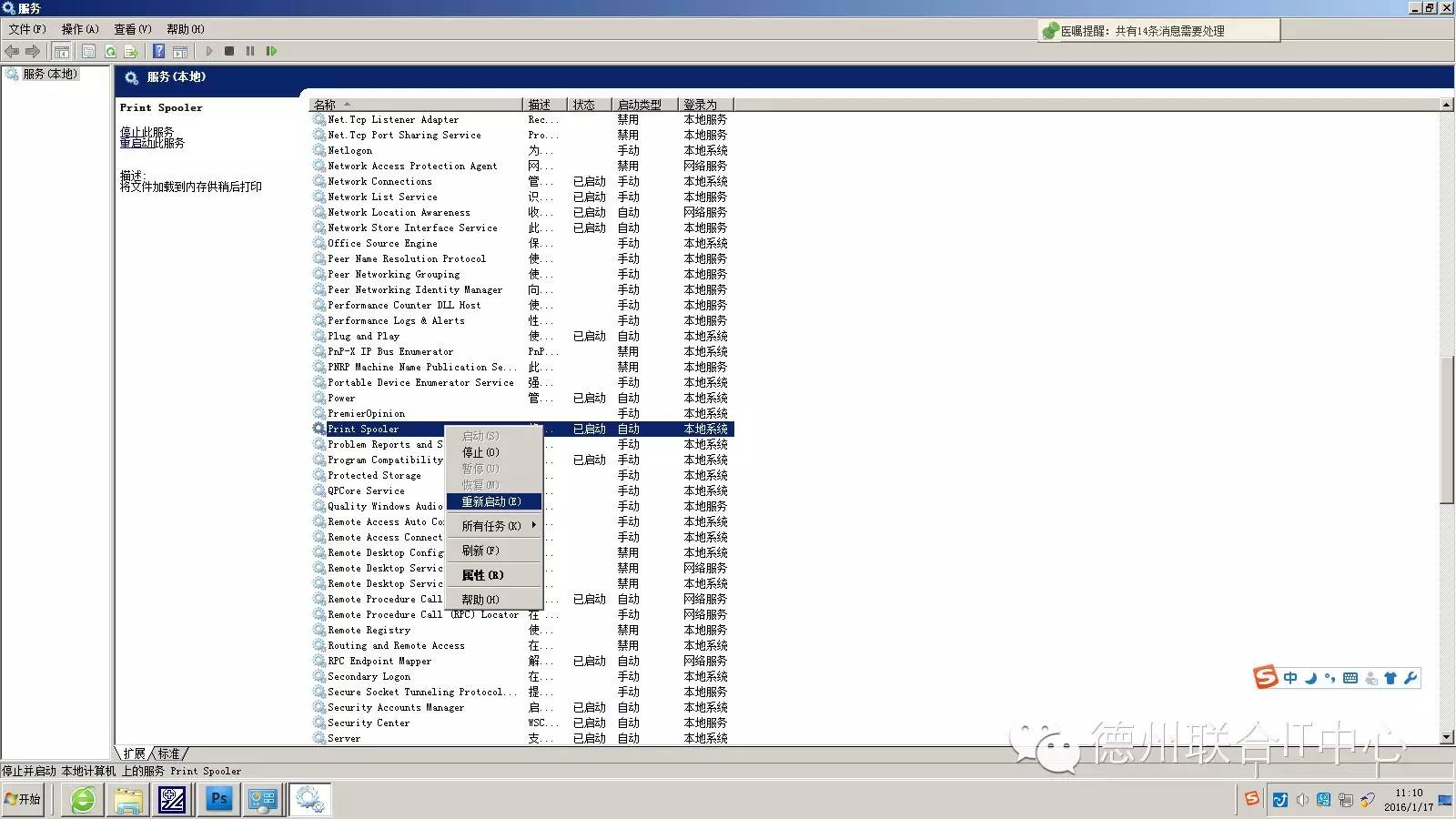This screenshot has width=1456, height=819.
Task: Select the RPC Endpoint Mapper service
Action: click(522, 661)
